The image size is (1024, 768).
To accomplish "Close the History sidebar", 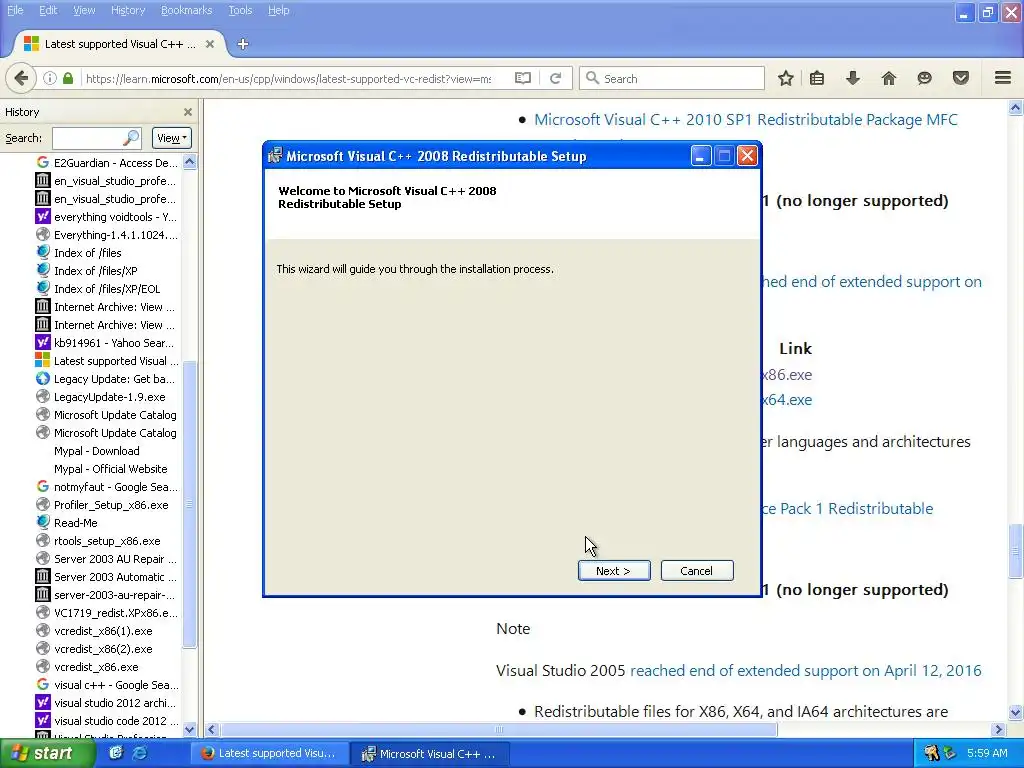I will pos(188,112).
